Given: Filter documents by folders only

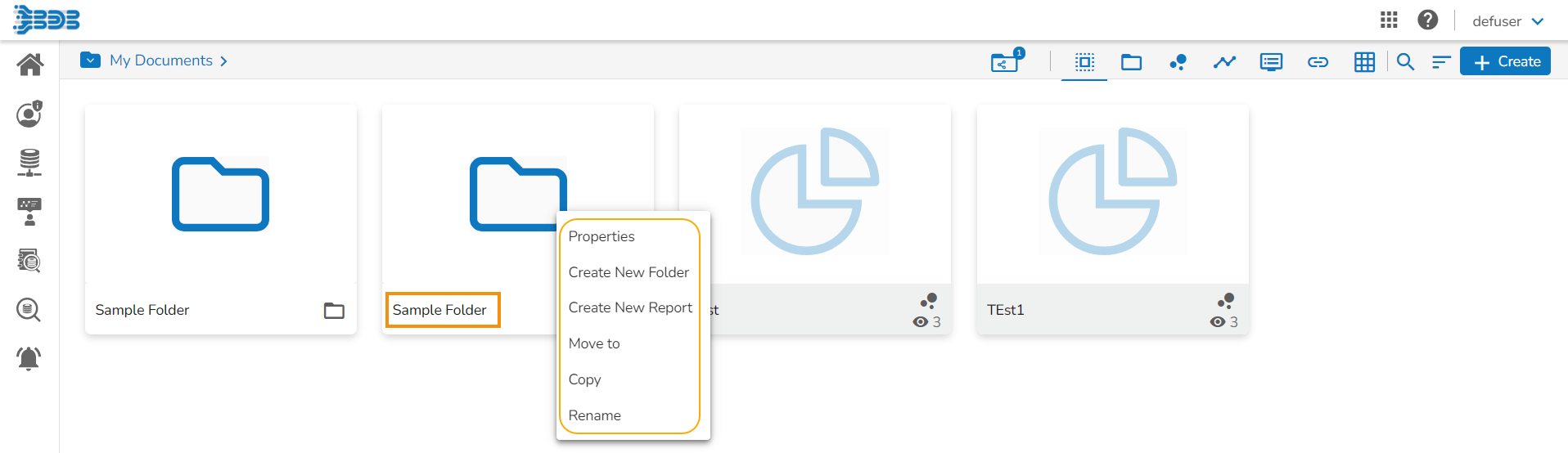Looking at the screenshot, I should (x=1131, y=62).
